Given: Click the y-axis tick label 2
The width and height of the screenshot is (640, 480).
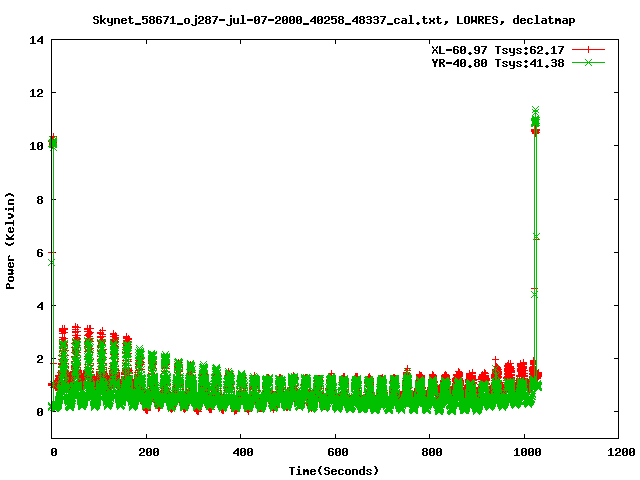Looking at the screenshot, I should tap(40, 359).
